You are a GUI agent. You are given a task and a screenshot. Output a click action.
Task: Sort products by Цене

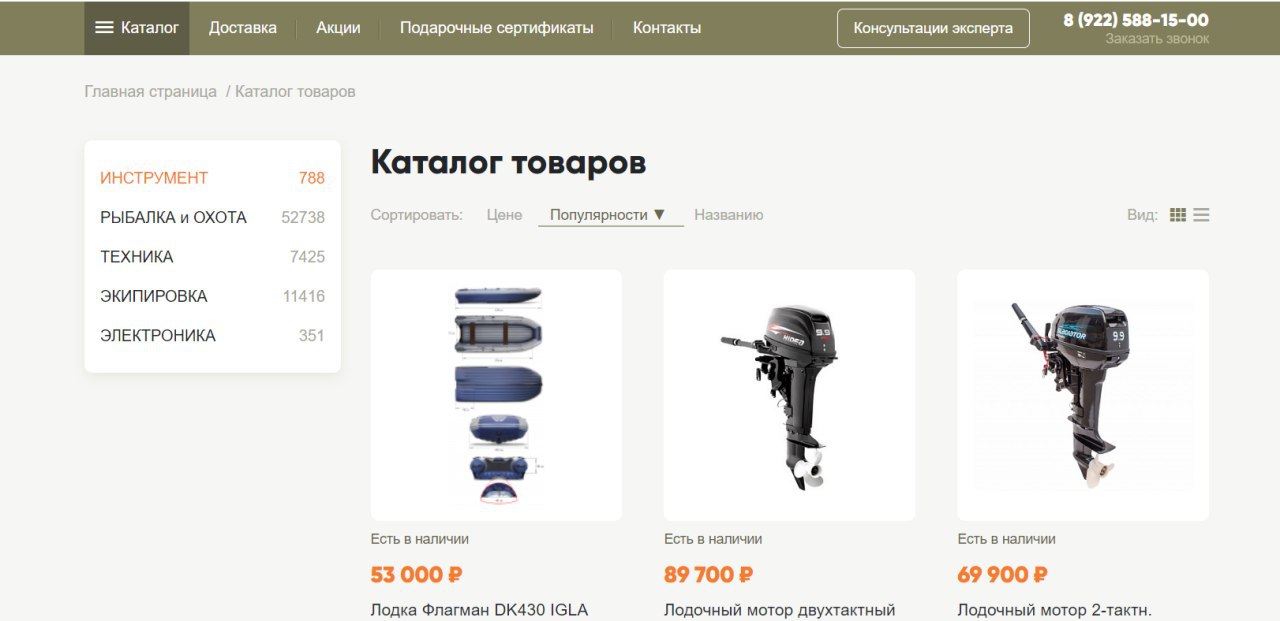pyautogui.click(x=504, y=215)
